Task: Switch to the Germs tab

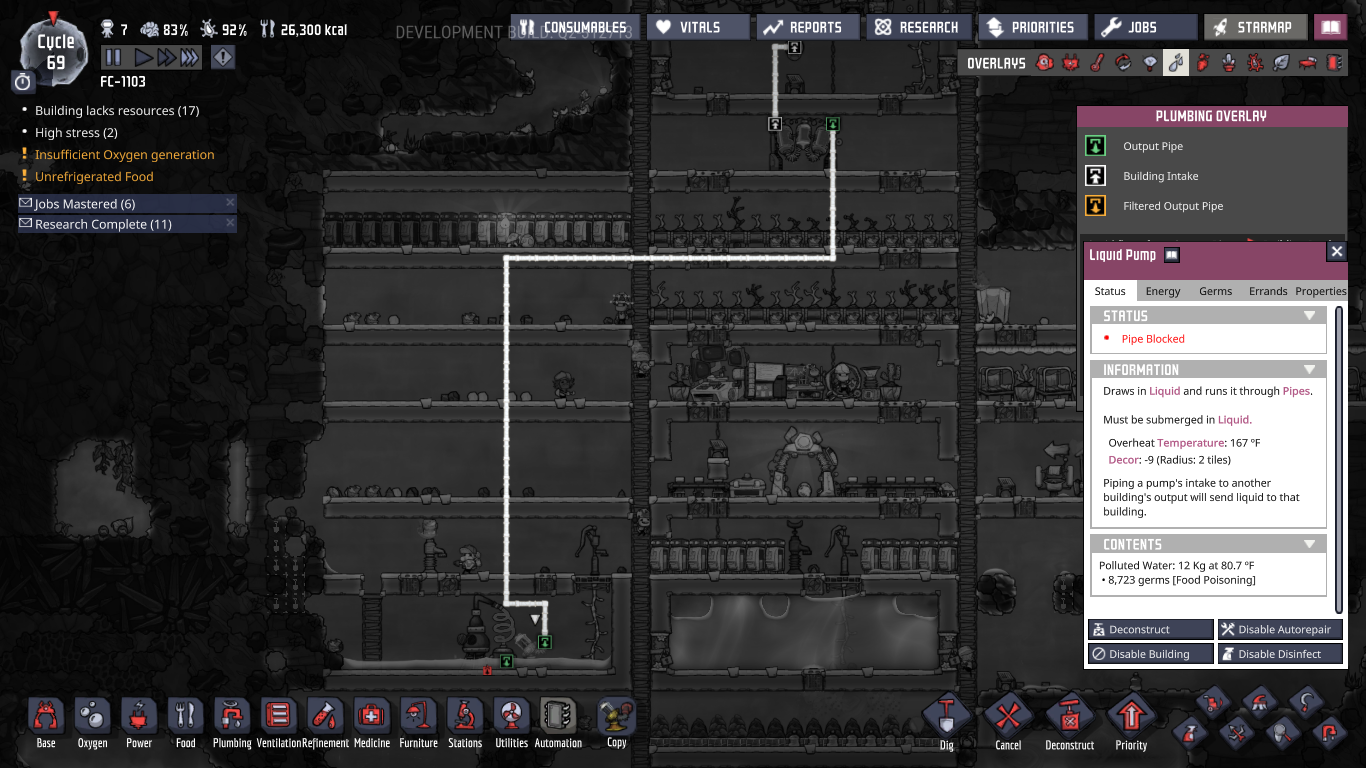Action: coord(1215,291)
